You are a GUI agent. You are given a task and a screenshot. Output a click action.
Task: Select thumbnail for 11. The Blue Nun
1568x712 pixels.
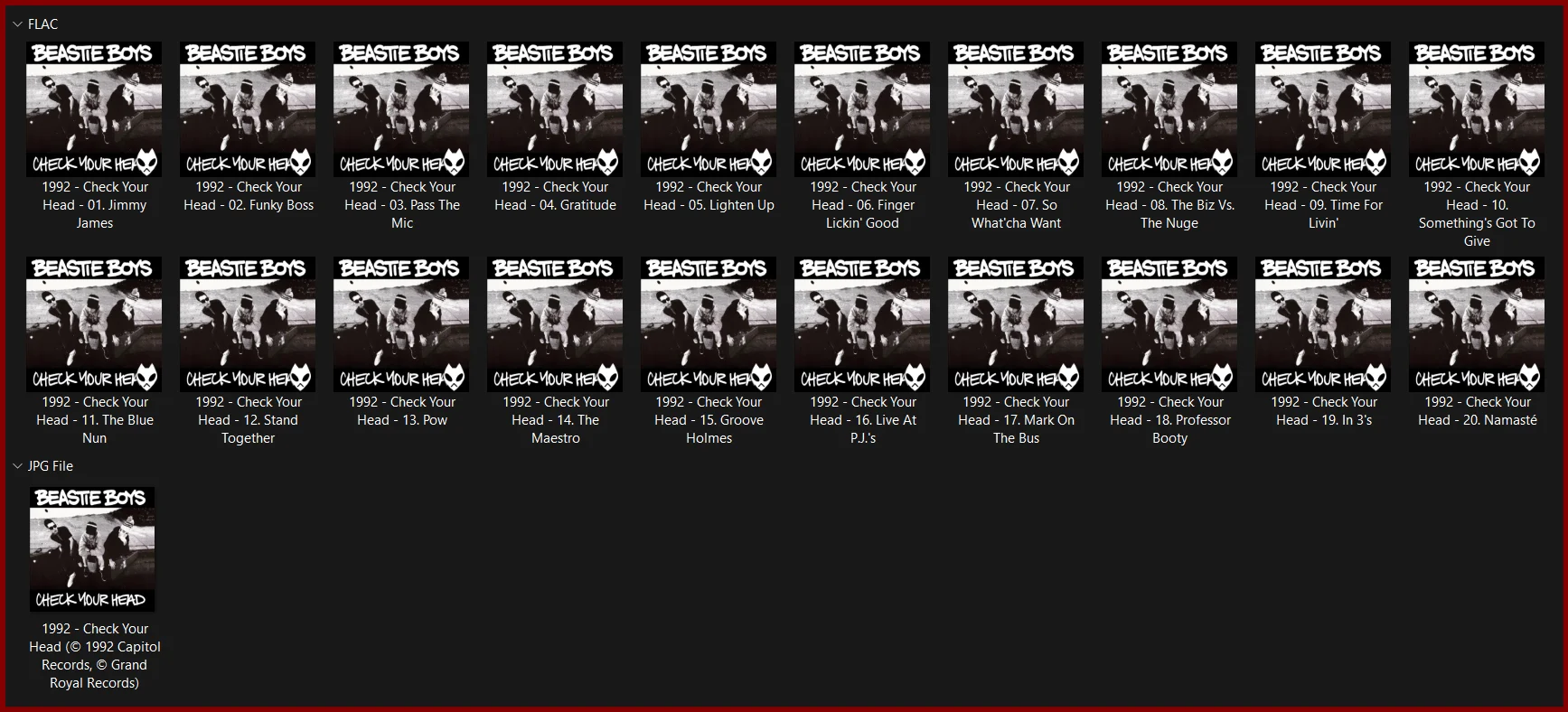point(94,323)
